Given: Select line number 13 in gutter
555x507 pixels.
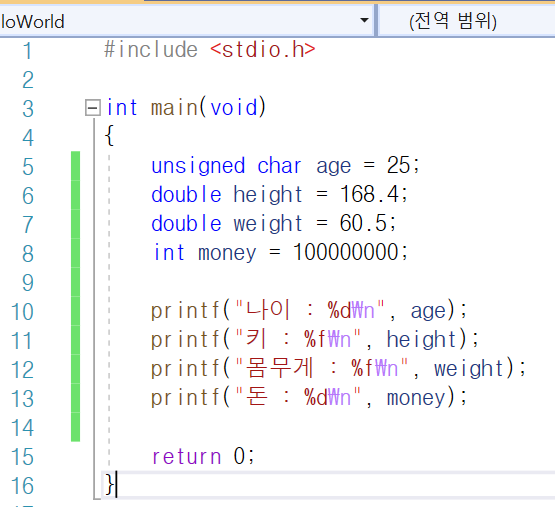Looking at the screenshot, I should coord(22,399).
